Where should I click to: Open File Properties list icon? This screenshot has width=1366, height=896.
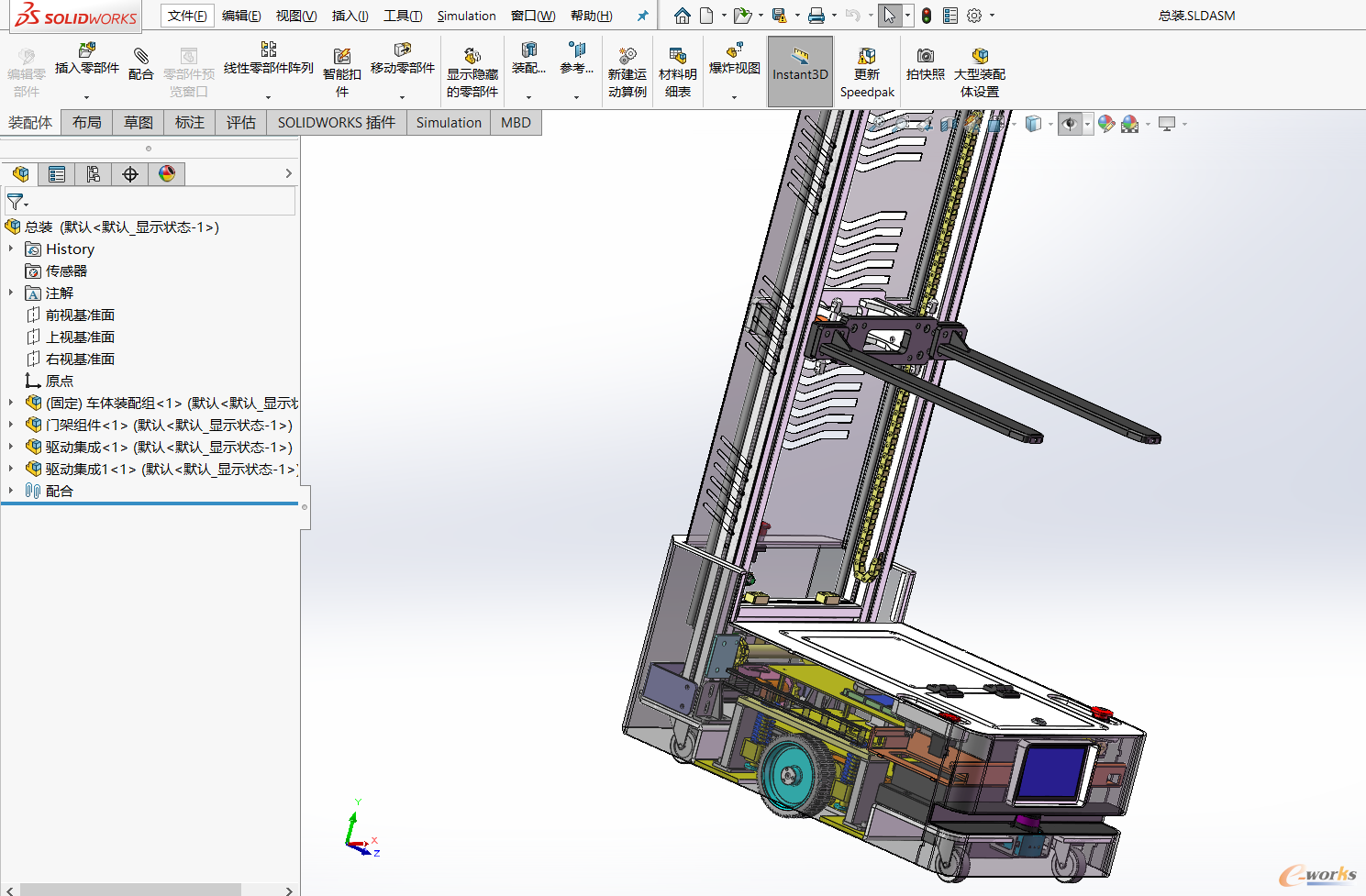[950, 16]
